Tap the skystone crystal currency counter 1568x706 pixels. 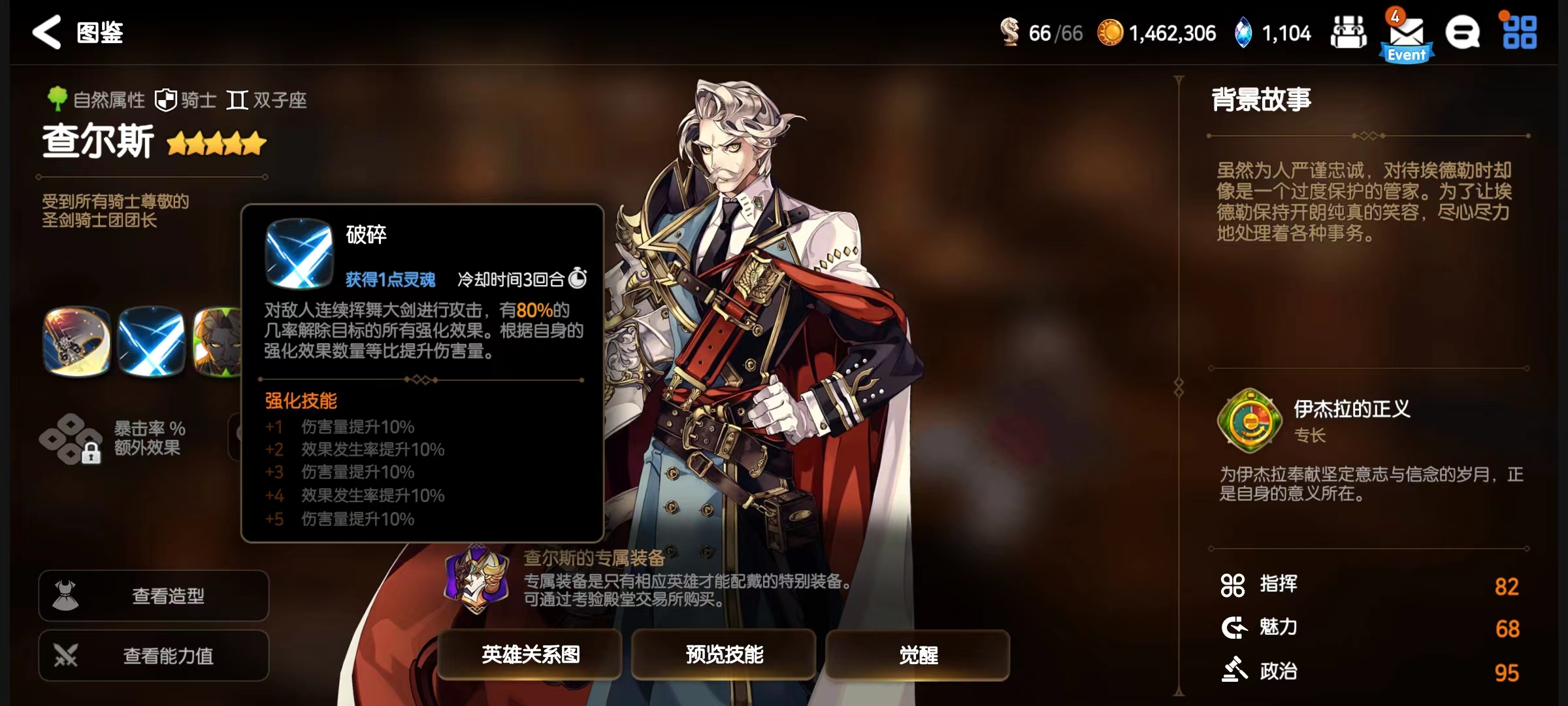(1273, 33)
